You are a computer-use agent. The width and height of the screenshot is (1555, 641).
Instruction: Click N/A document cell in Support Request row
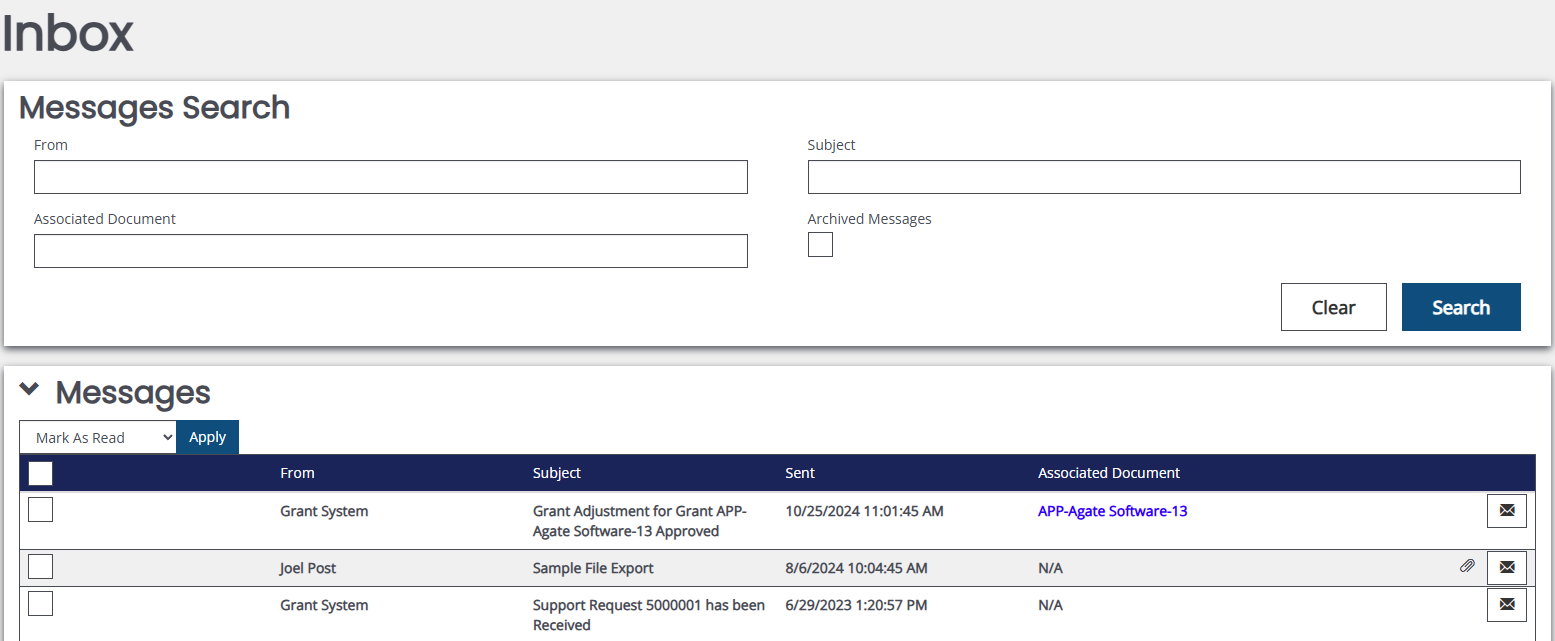(x=1050, y=605)
